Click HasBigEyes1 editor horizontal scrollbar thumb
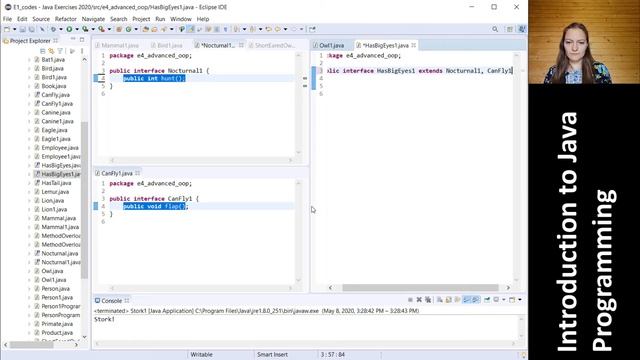 pos(420,287)
